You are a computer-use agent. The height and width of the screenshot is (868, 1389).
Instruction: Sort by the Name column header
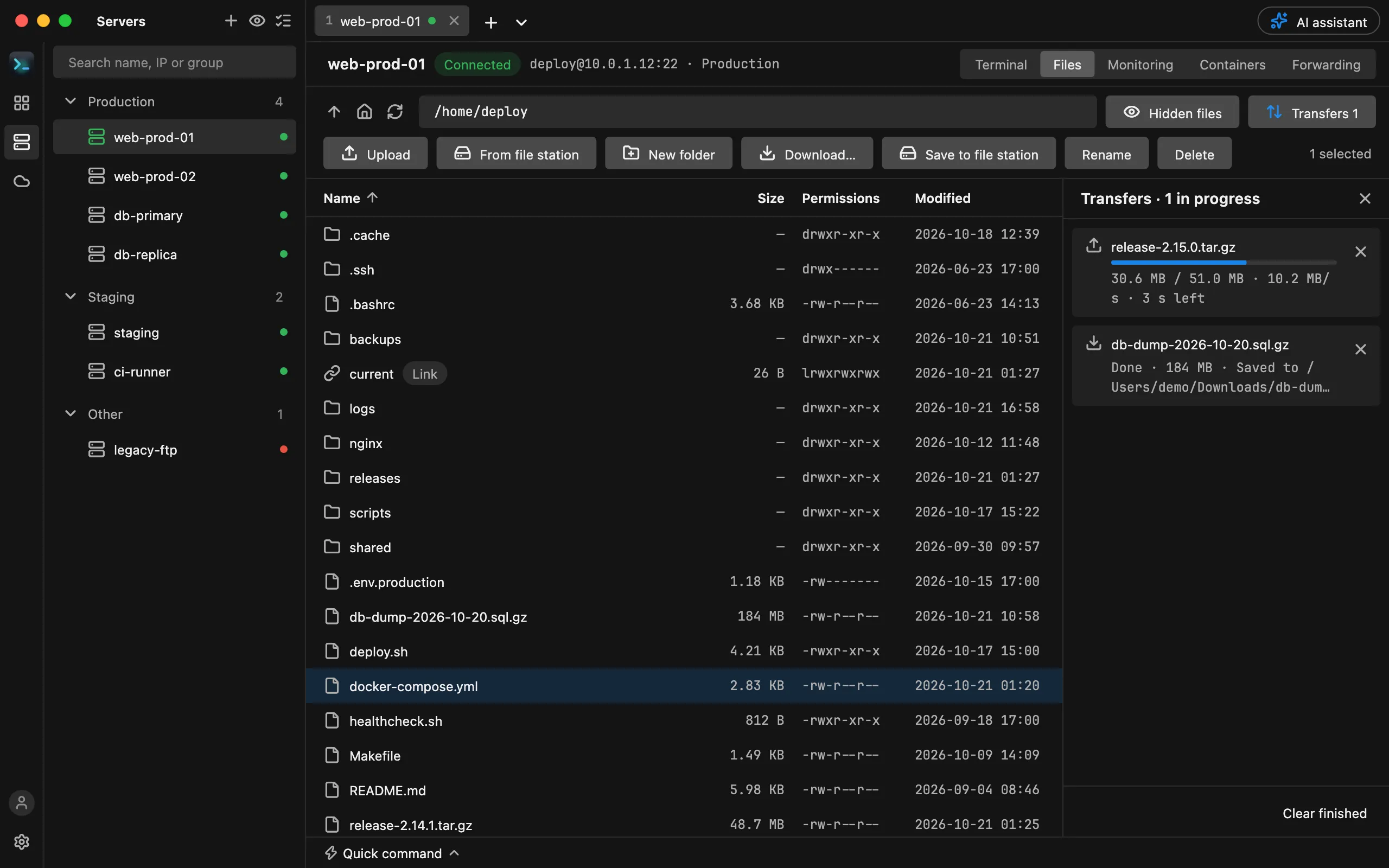point(351,198)
